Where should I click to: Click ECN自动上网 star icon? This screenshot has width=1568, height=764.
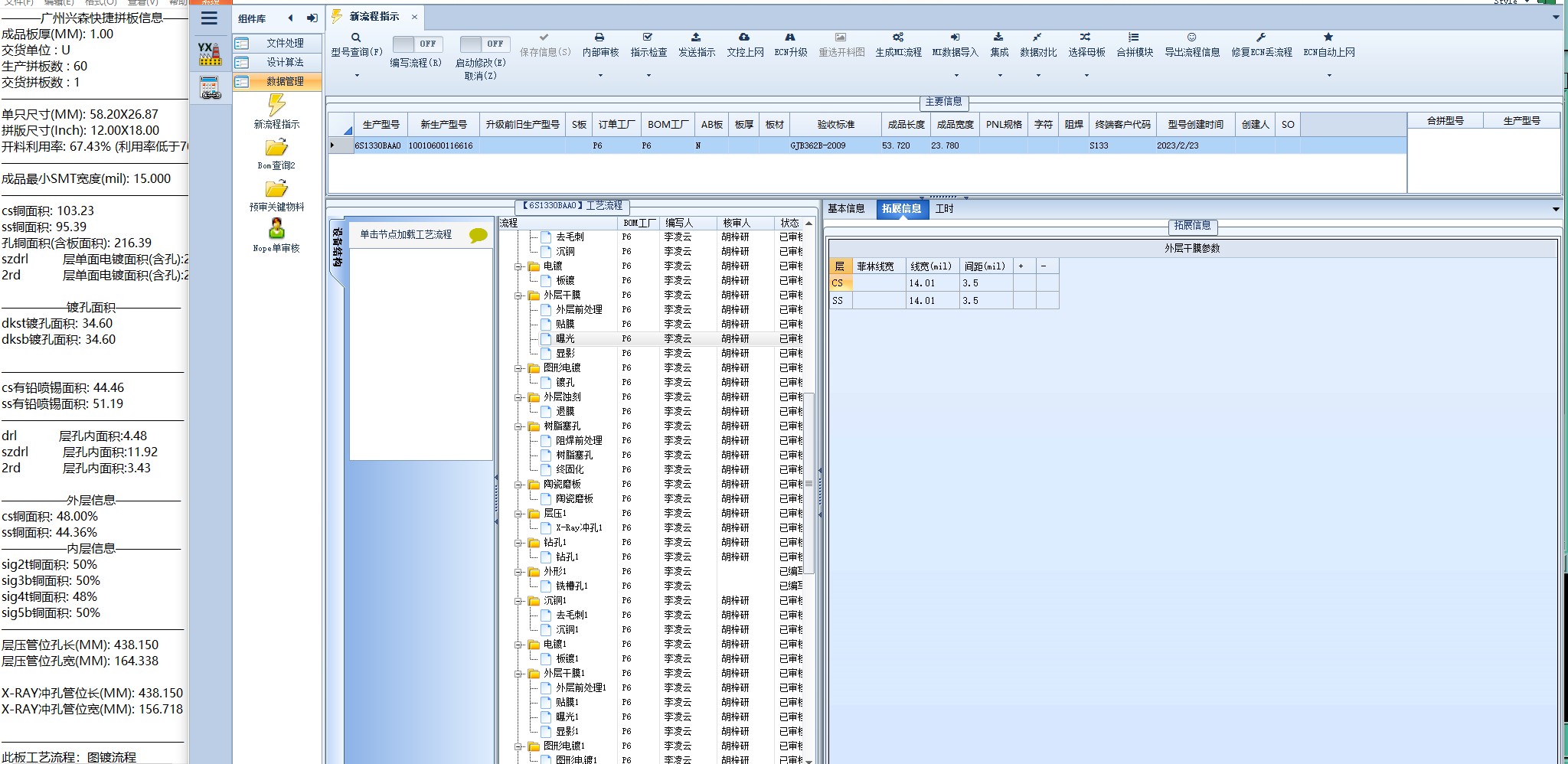point(1328,37)
